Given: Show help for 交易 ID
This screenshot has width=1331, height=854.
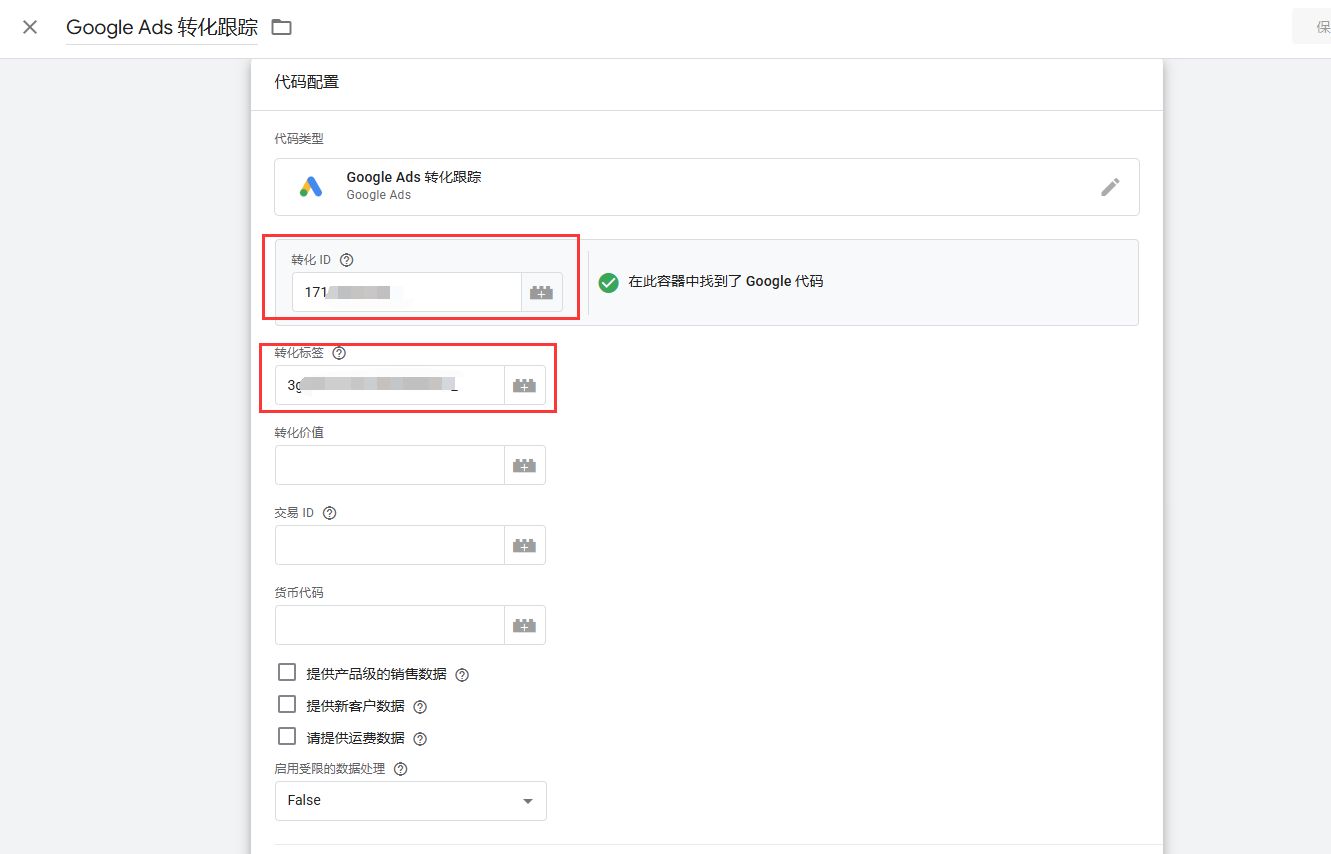Looking at the screenshot, I should (329, 513).
